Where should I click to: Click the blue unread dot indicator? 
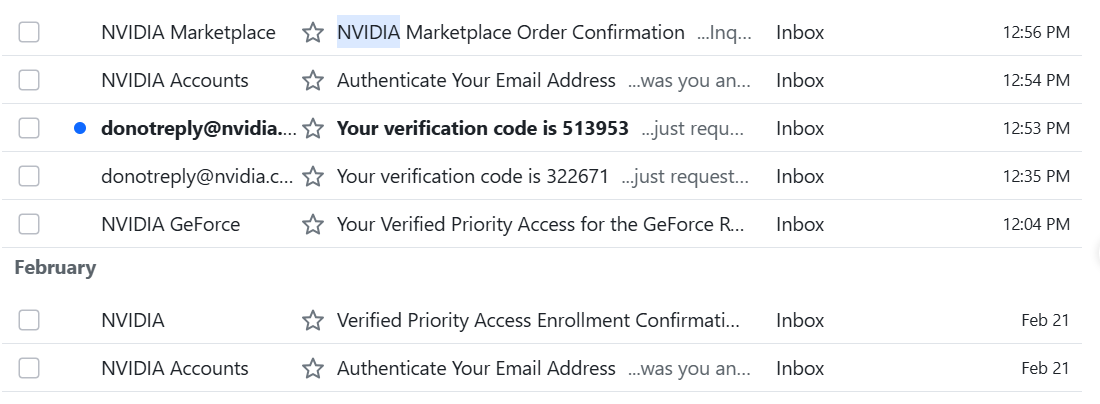click(x=80, y=128)
